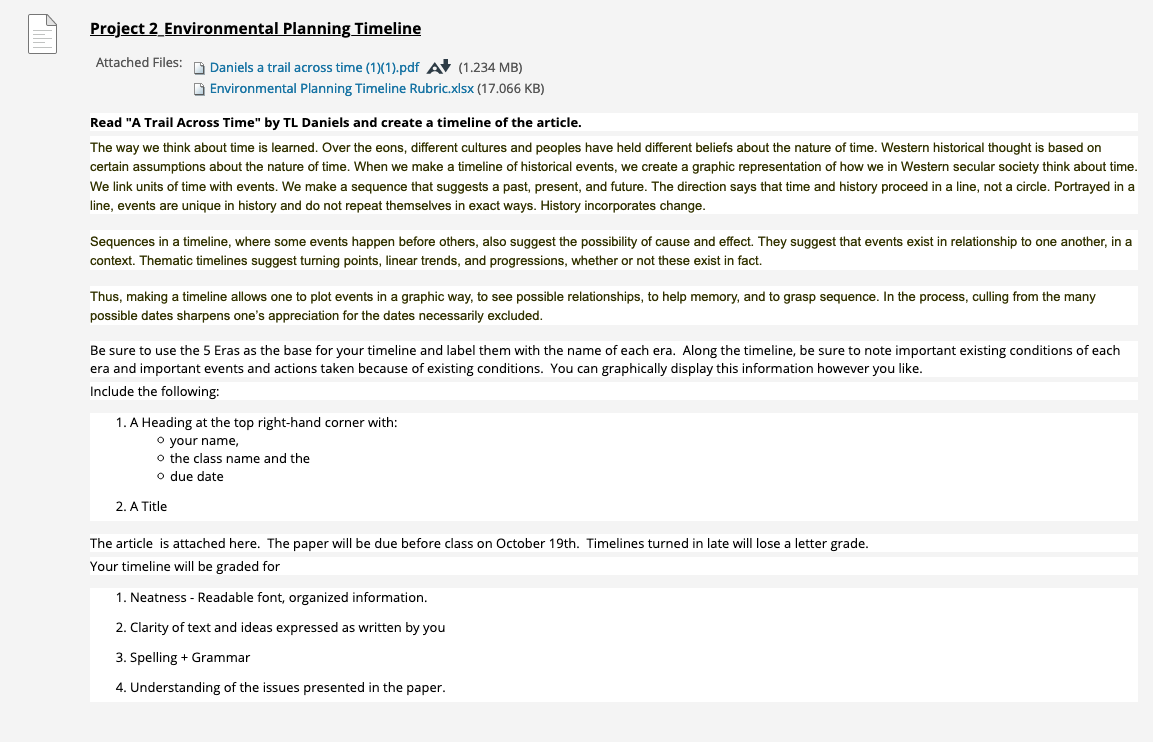Click the file icon before the Daniels PDF
Viewport: 1153px width, 742px height.
click(199, 68)
